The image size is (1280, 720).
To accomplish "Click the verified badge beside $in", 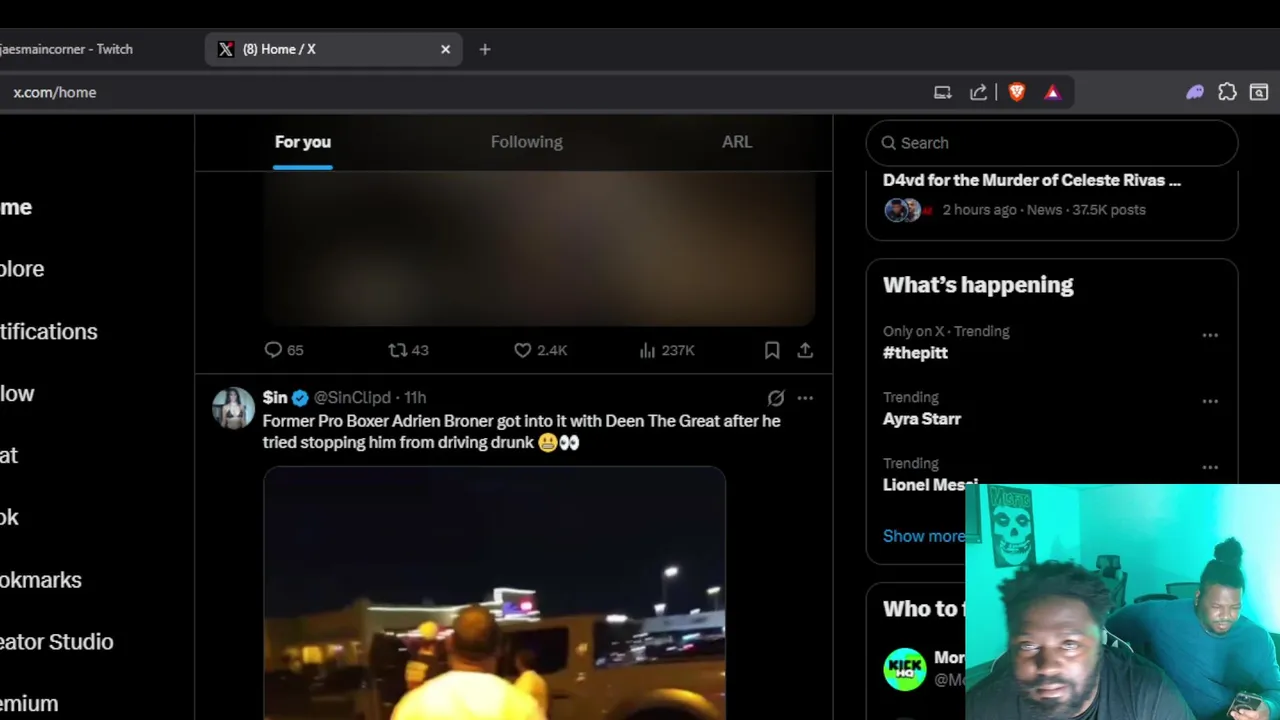I will point(300,398).
